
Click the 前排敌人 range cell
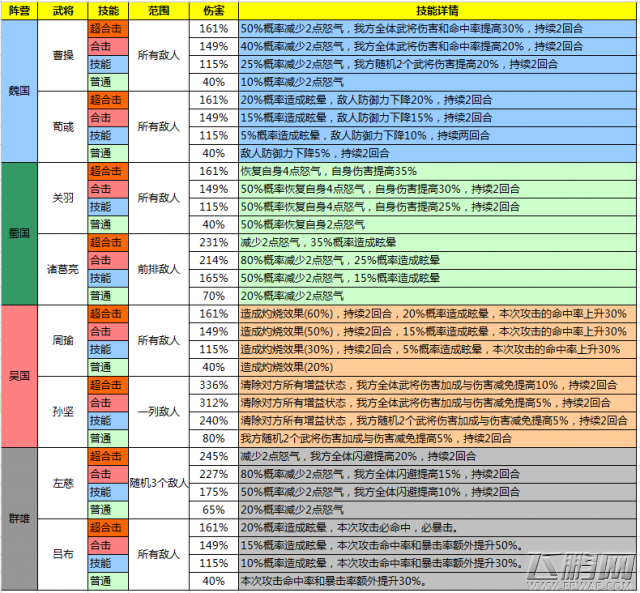point(159,269)
